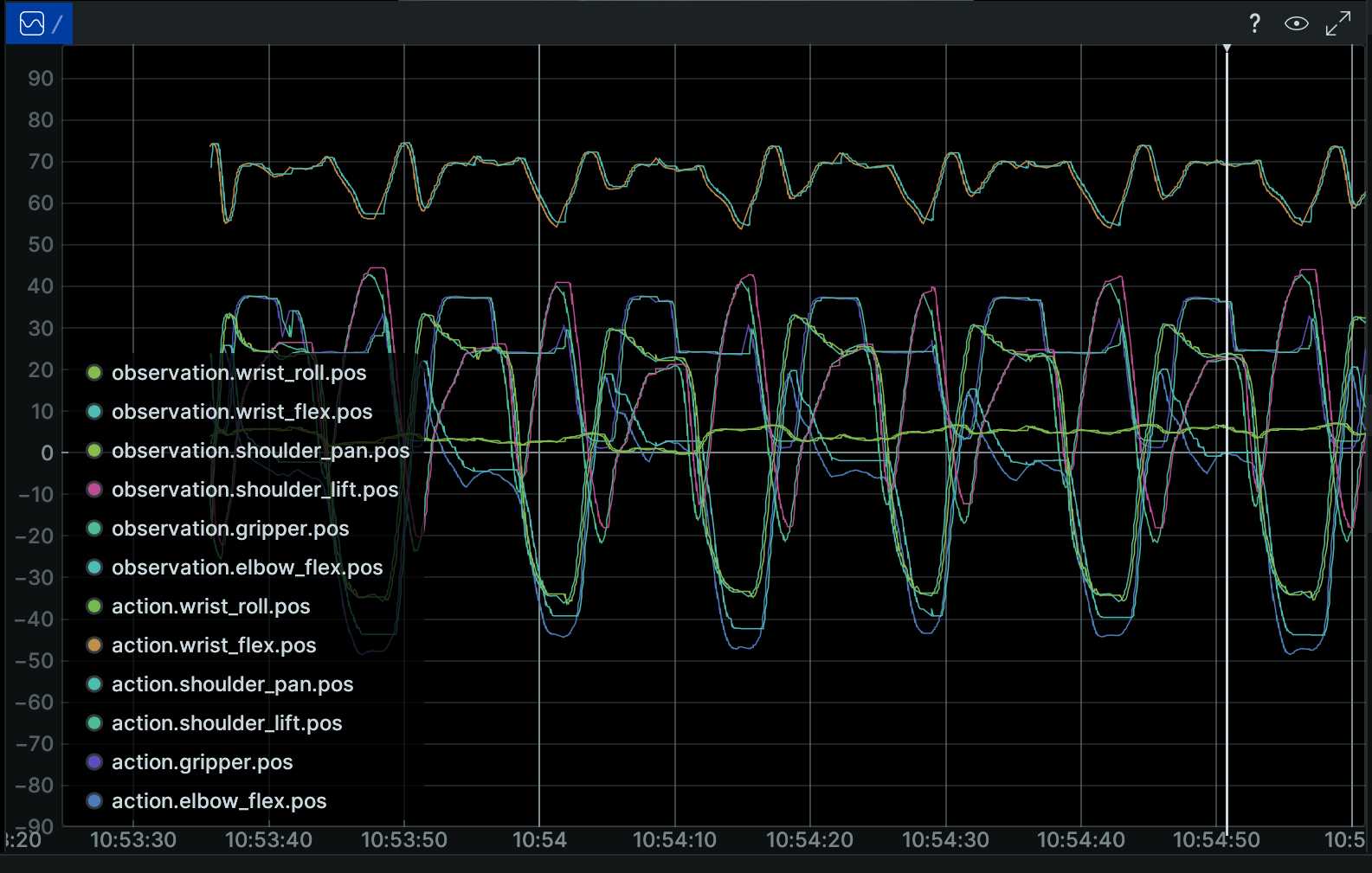The width and height of the screenshot is (1372, 873).
Task: Click the blue dot for action.elbow_flex.pos
Action: click(94, 801)
